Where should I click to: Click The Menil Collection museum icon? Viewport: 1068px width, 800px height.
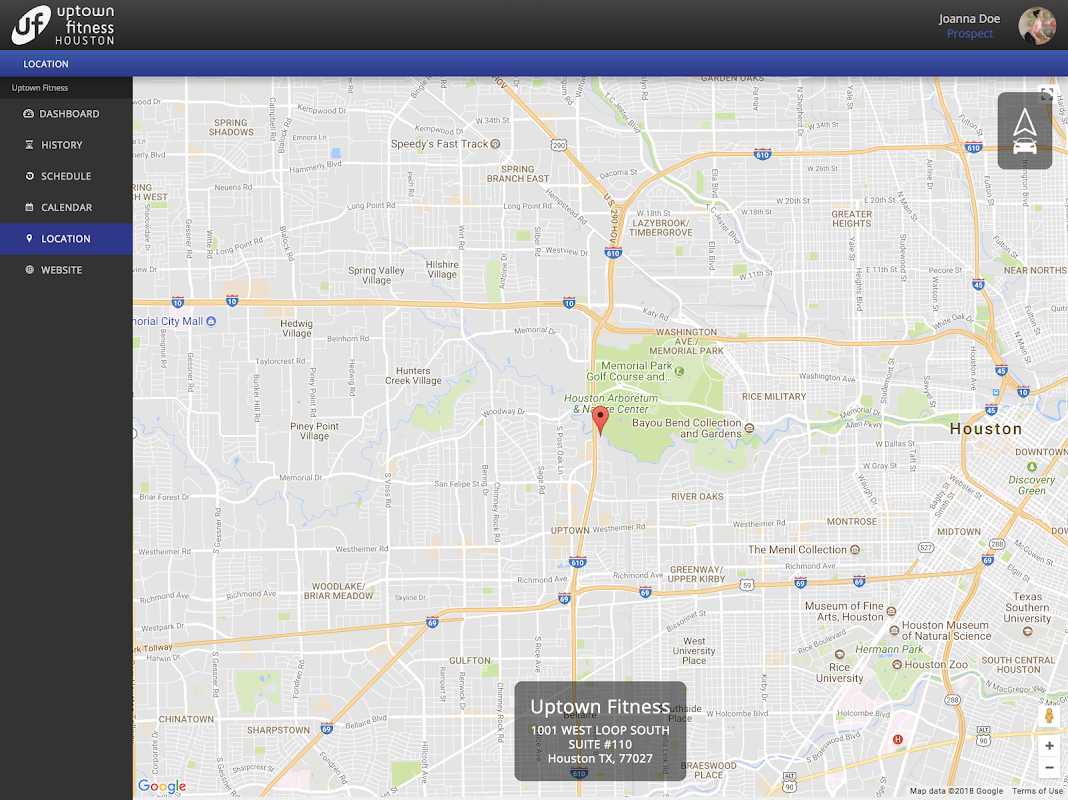pyautogui.click(x=855, y=549)
